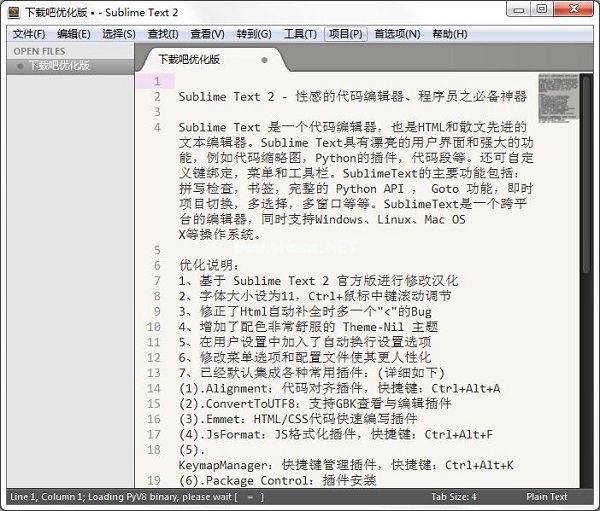Open the 项目(P) menu
Screen dimensions: 600x511
pos(346,34)
